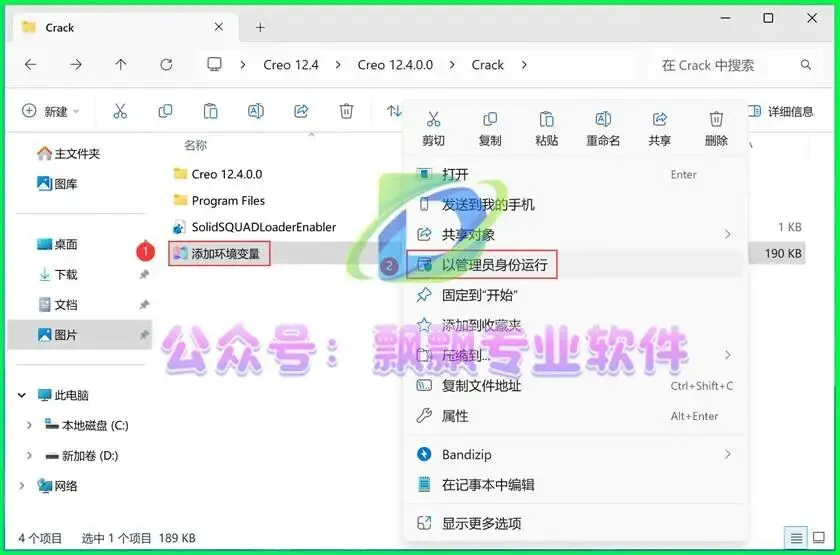Choose 复制文件地址

[575, 386]
